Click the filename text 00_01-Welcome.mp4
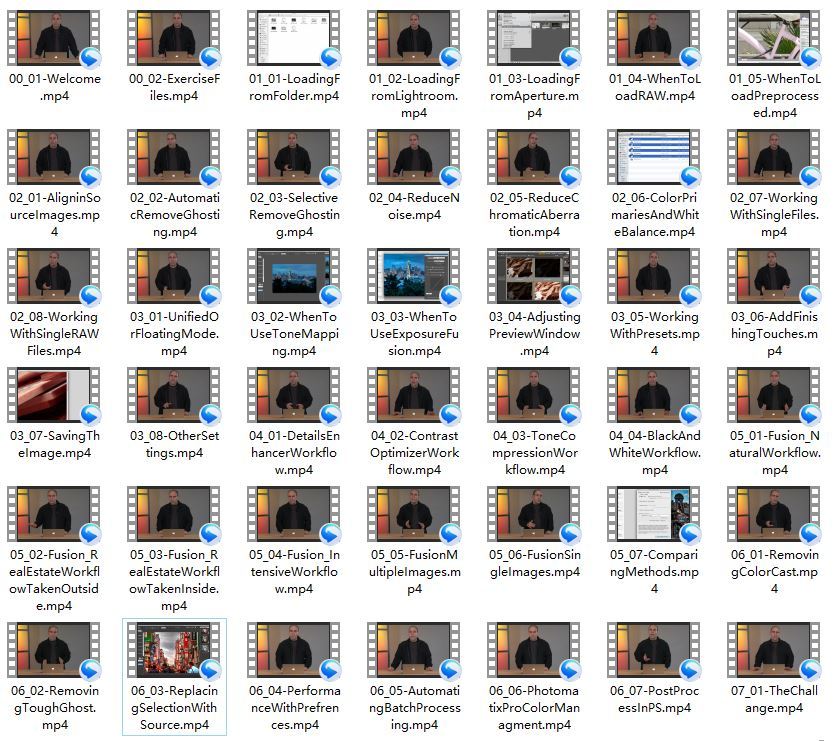Image resolution: width=834 pixels, height=741 pixels. pos(54,87)
